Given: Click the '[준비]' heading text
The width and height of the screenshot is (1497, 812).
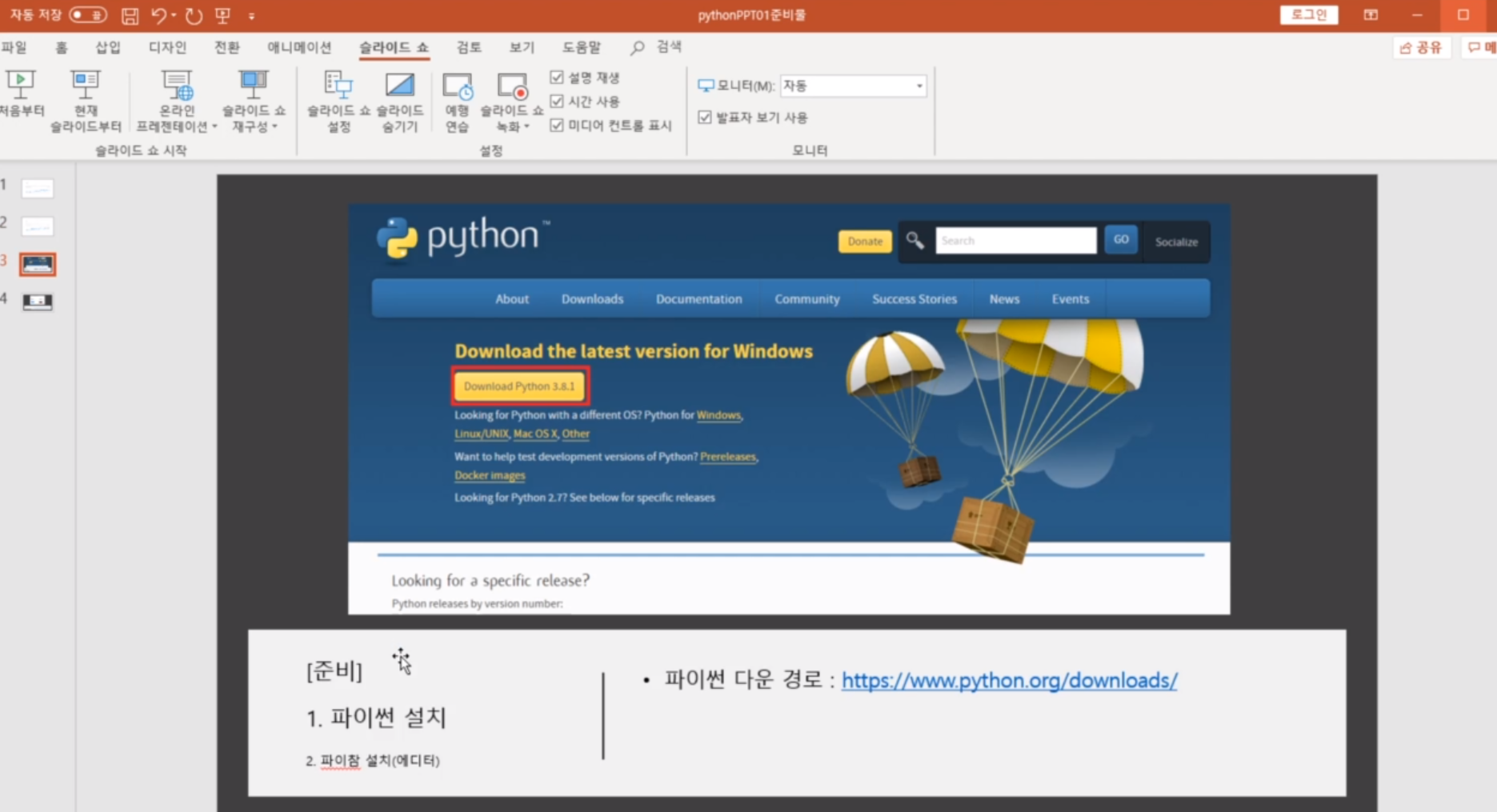Looking at the screenshot, I should click(x=334, y=670).
